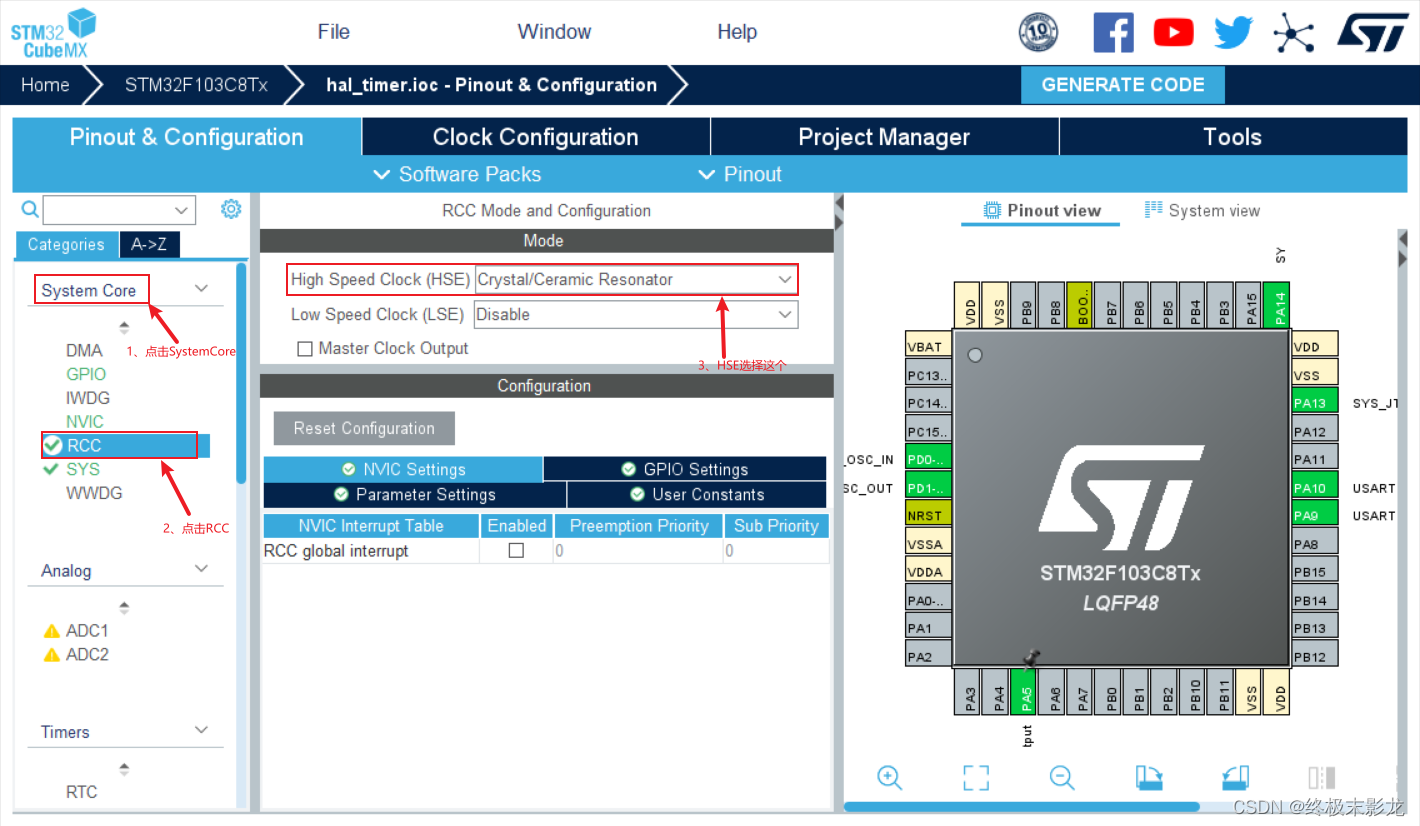Screen dimensions: 1420x826
Task: Open the GPIO Settings tab
Action: tap(684, 469)
